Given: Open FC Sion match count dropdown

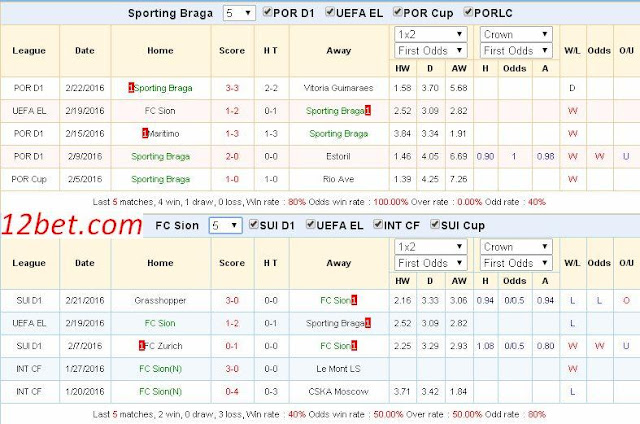Looking at the screenshot, I should (x=225, y=225).
